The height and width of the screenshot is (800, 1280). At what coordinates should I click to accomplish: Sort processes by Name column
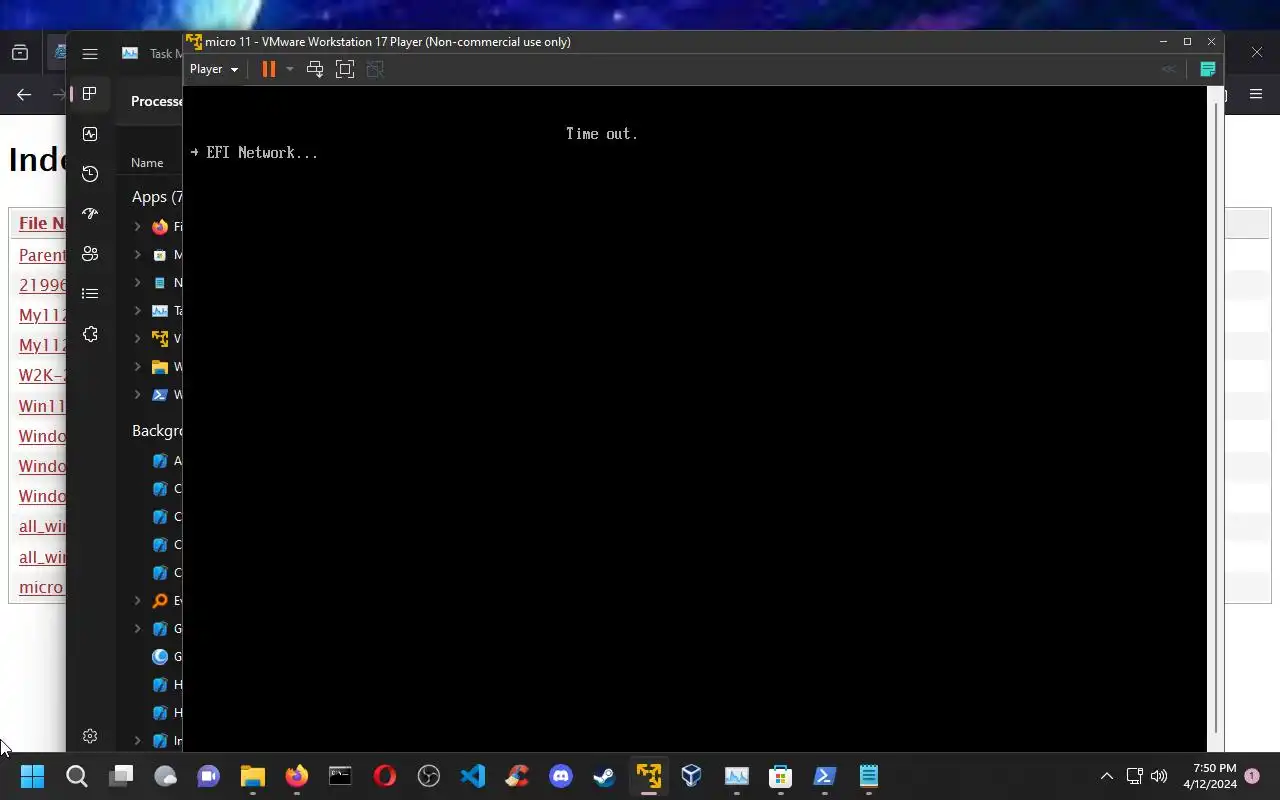(147, 162)
